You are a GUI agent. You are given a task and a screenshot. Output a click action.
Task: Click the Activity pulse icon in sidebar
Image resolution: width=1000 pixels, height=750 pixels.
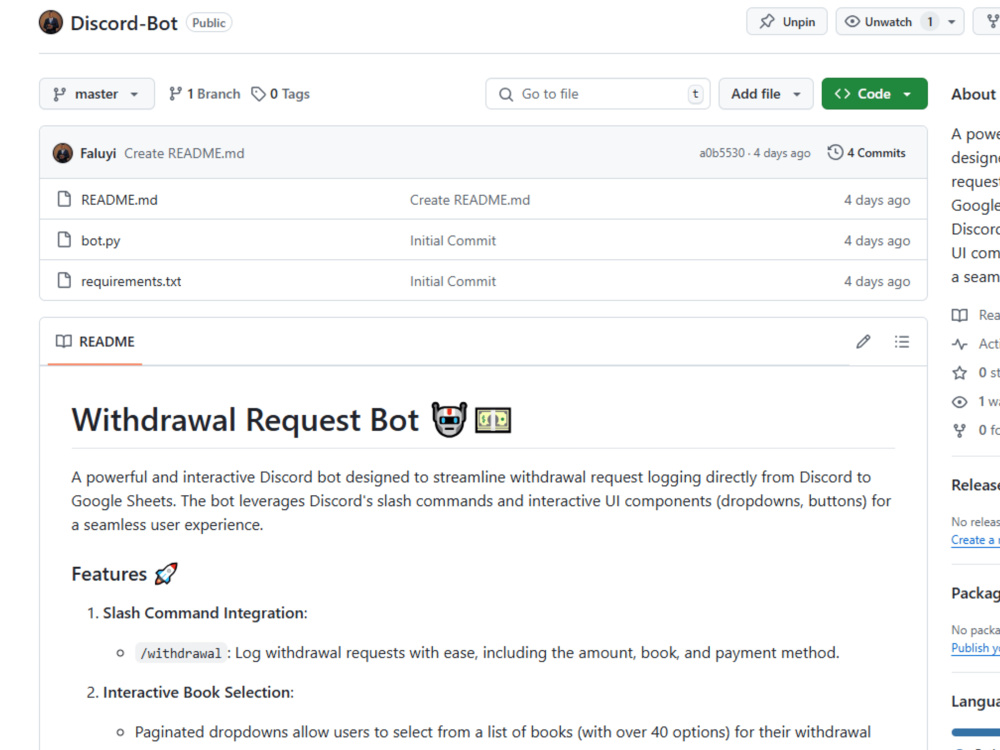pyautogui.click(x=959, y=344)
